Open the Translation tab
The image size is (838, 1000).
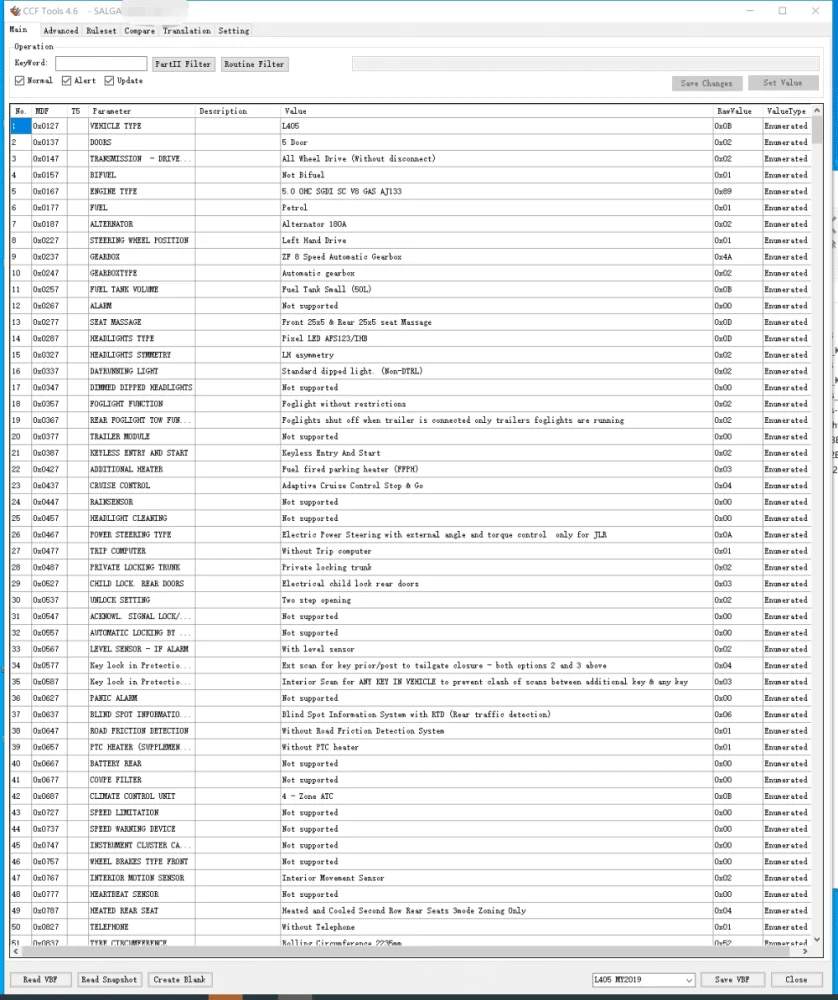click(x=187, y=31)
